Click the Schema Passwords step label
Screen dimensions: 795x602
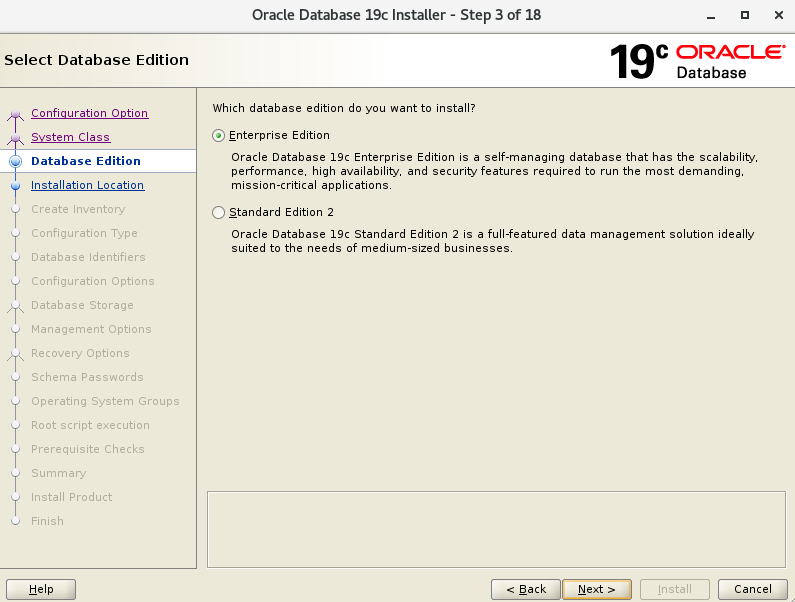pos(87,377)
